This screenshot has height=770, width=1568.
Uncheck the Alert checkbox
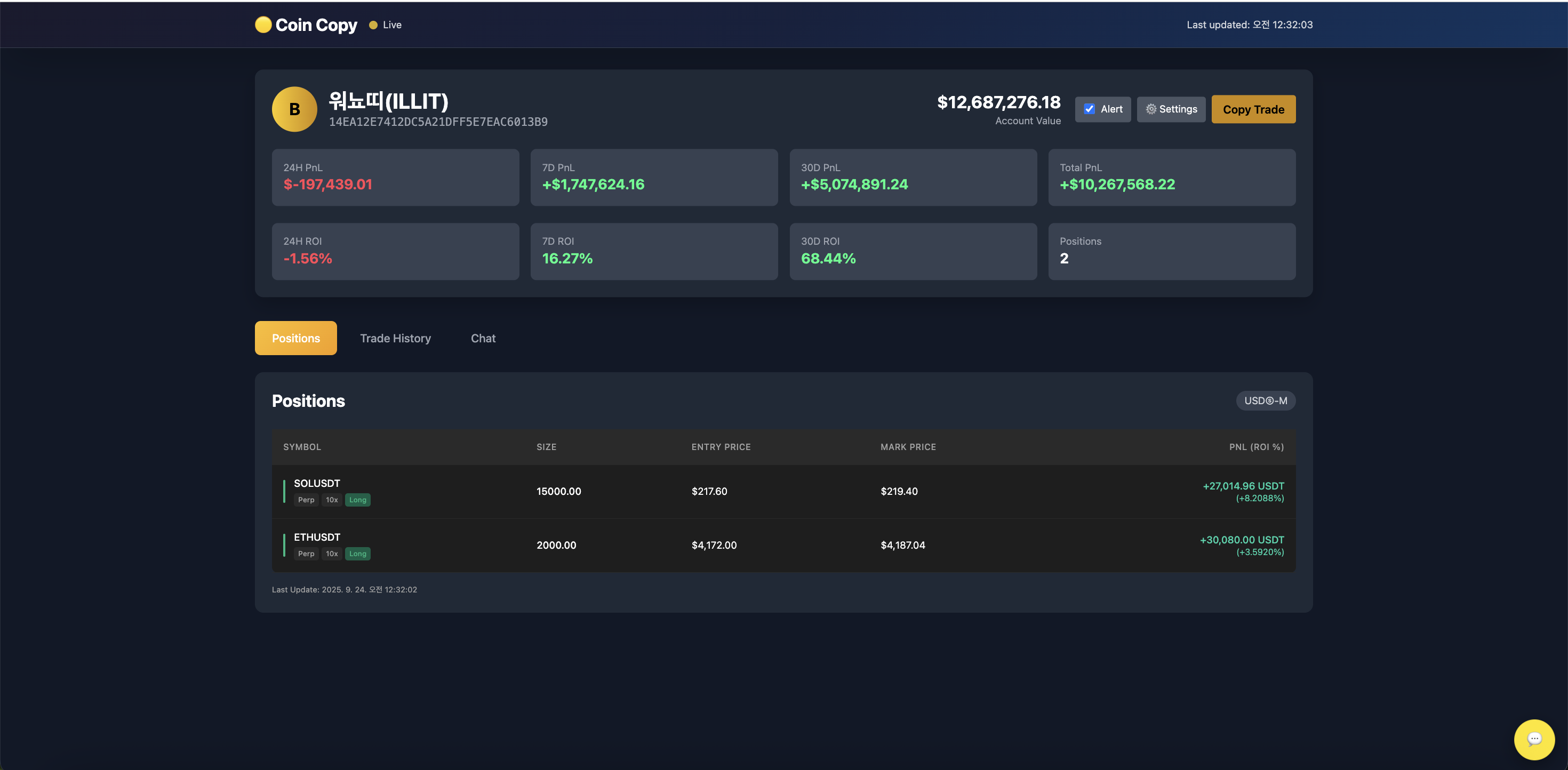(x=1089, y=109)
